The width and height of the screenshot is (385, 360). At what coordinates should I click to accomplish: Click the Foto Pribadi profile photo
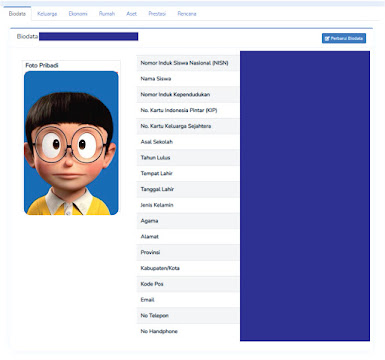(71, 143)
